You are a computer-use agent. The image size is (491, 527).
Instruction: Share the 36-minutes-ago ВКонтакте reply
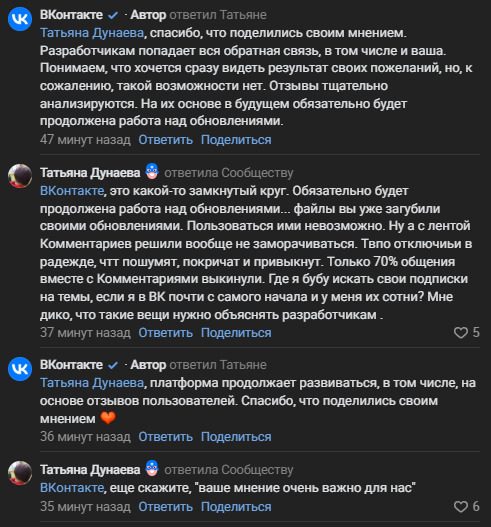point(236,437)
